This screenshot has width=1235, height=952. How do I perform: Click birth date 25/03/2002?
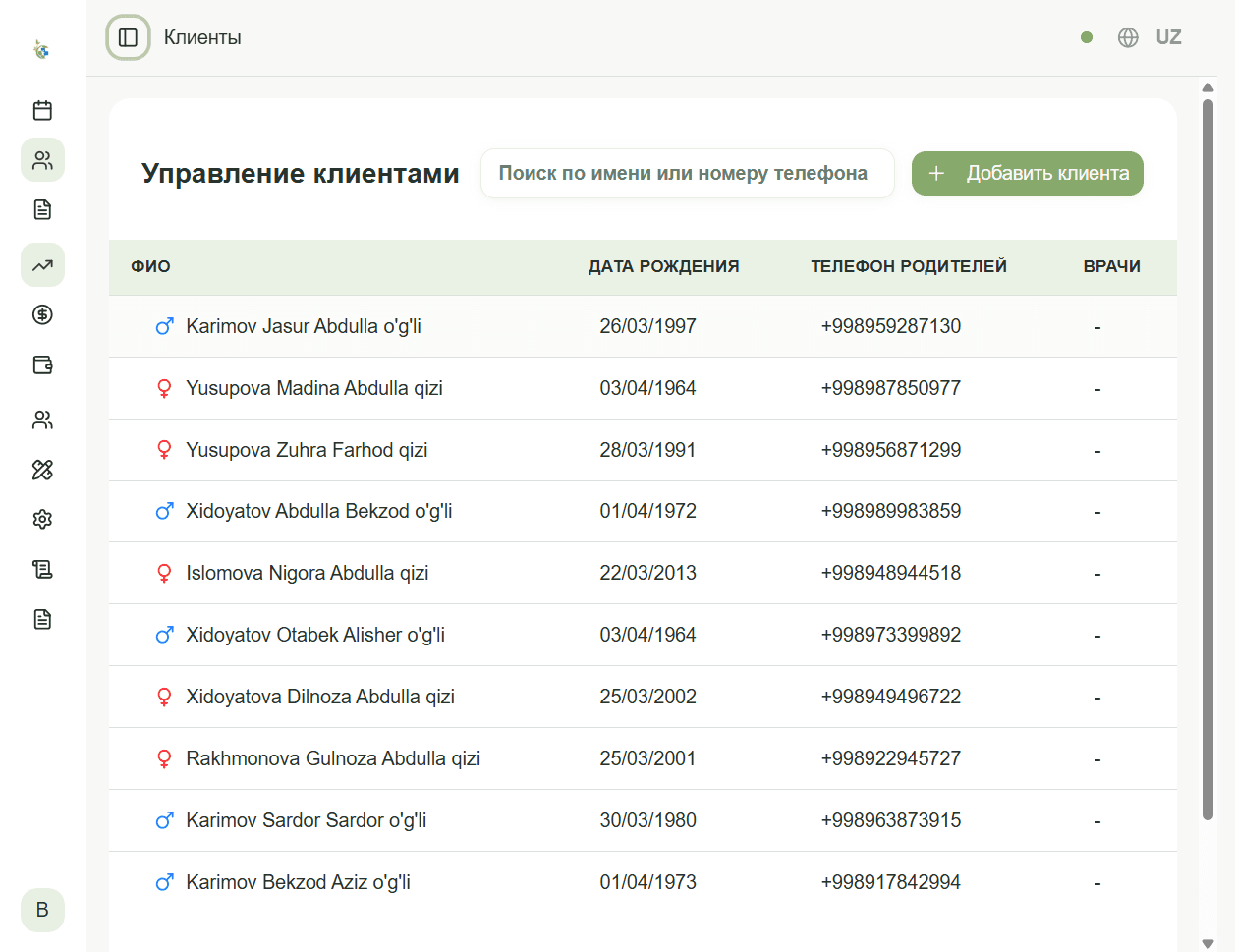pyautogui.click(x=648, y=697)
